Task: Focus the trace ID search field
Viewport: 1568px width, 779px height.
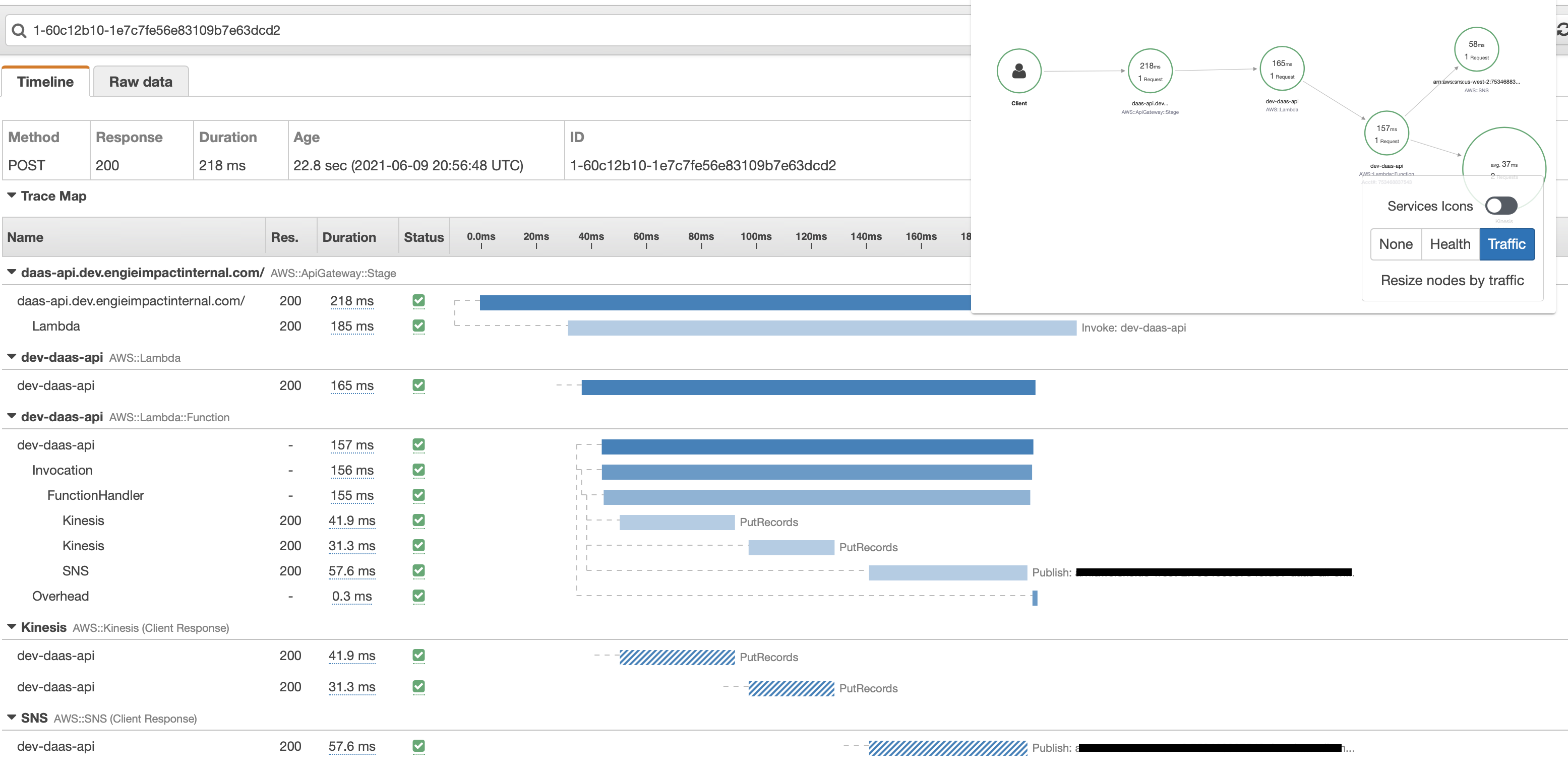Action: tap(487, 30)
